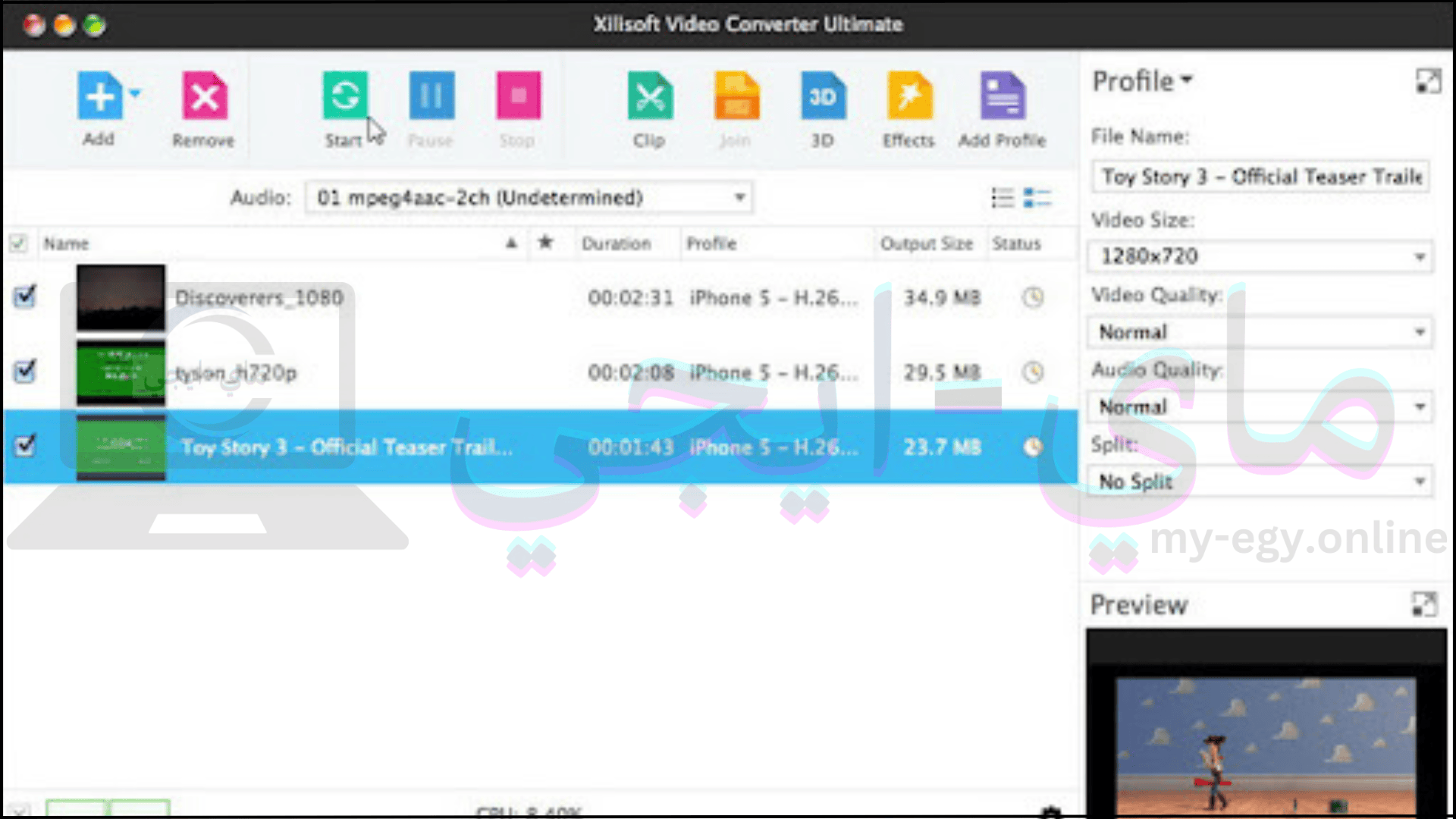Image resolution: width=1456 pixels, height=819 pixels.
Task: Click status clock icon for Discoverers_1080
Action: (1033, 297)
